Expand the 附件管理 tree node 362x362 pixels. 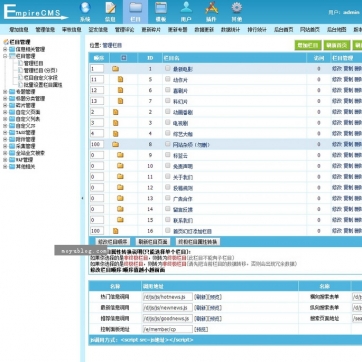point(5,139)
